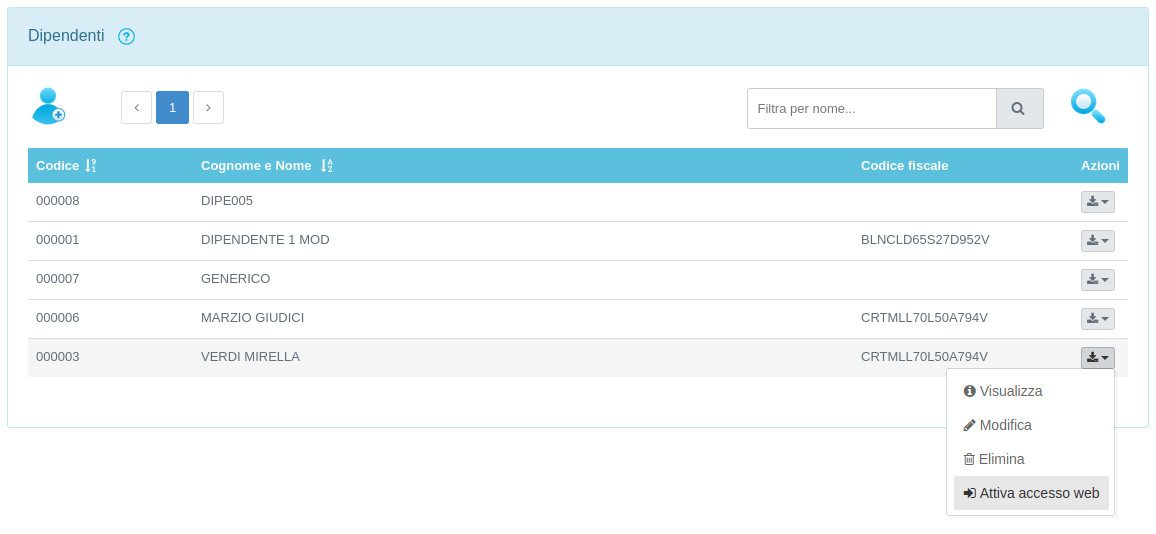The height and width of the screenshot is (534, 1156).
Task: Go to next page arrow
Action: (x=208, y=108)
